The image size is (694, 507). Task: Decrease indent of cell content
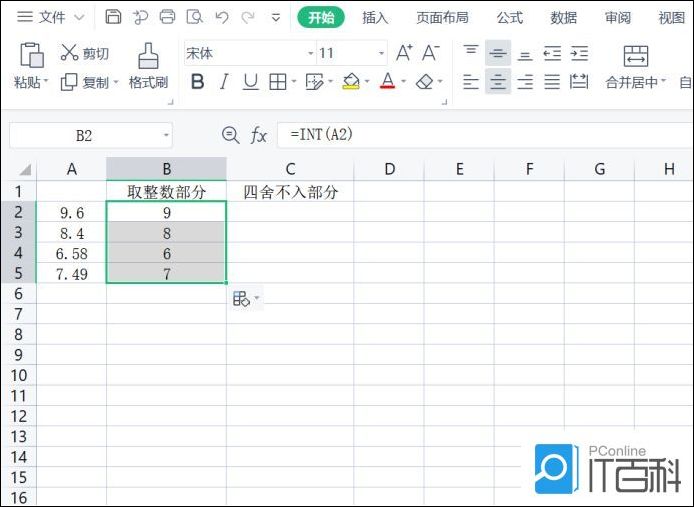click(552, 53)
